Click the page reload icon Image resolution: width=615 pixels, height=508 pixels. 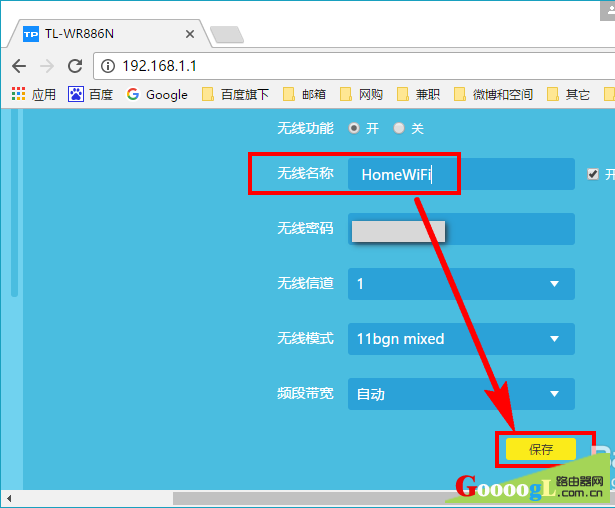coord(74,66)
